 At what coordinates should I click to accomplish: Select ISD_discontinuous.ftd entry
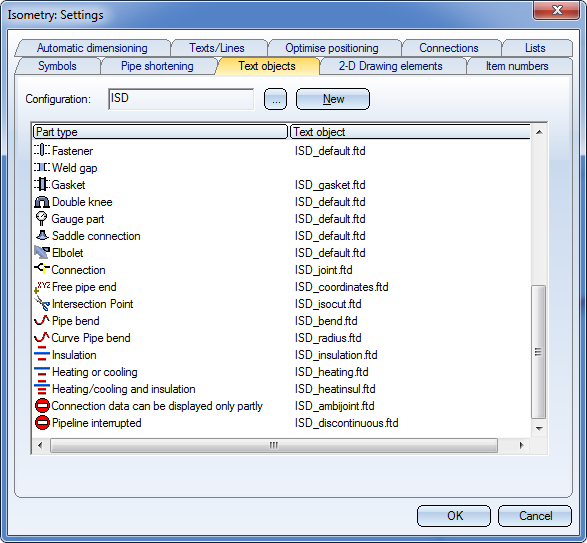click(346, 423)
